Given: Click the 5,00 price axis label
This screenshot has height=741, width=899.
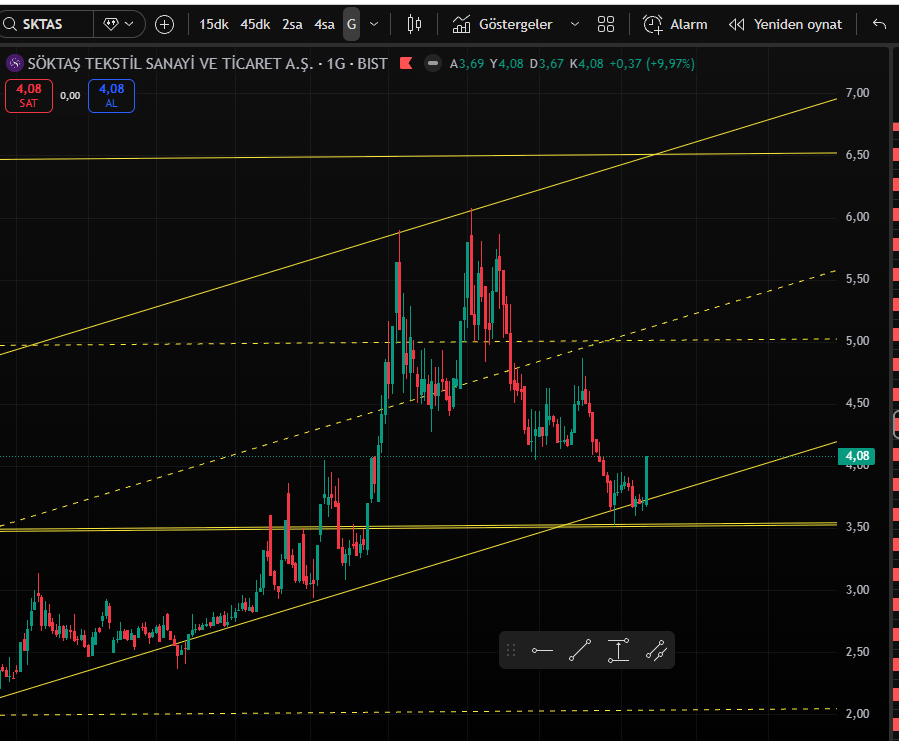Looking at the screenshot, I should (857, 341).
